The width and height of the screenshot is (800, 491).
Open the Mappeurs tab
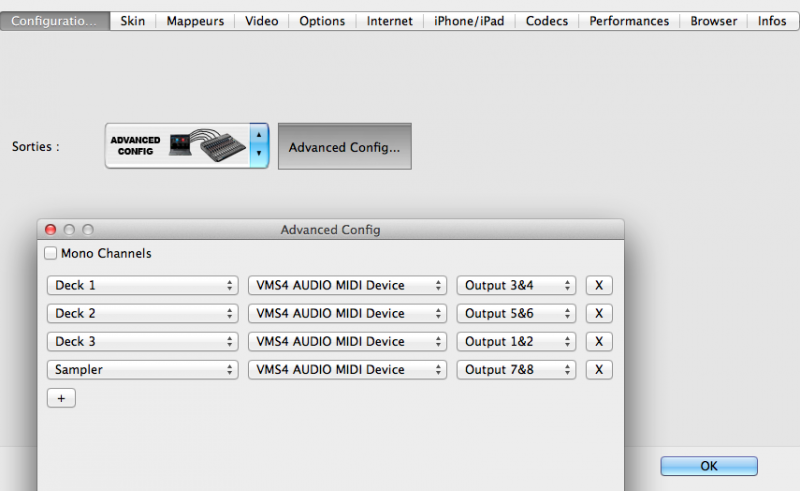(x=196, y=21)
